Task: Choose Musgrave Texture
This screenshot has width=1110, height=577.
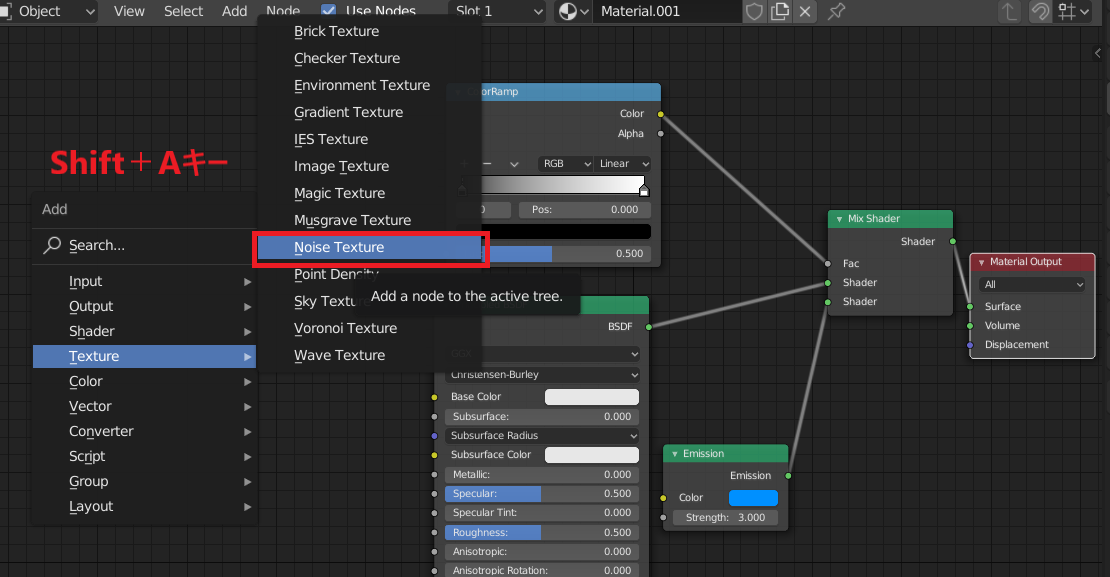Action: 369,220
